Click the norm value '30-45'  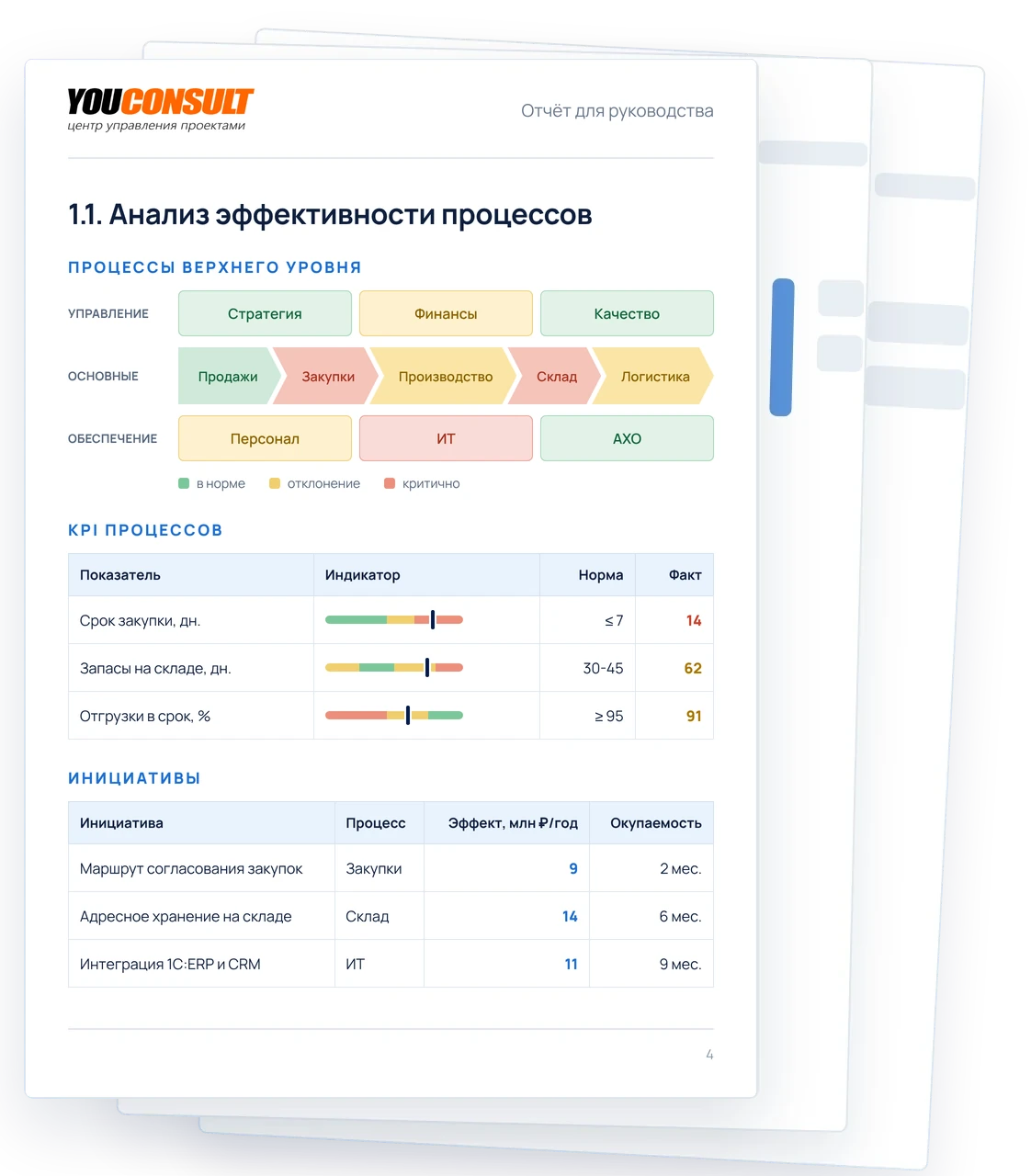click(603, 669)
